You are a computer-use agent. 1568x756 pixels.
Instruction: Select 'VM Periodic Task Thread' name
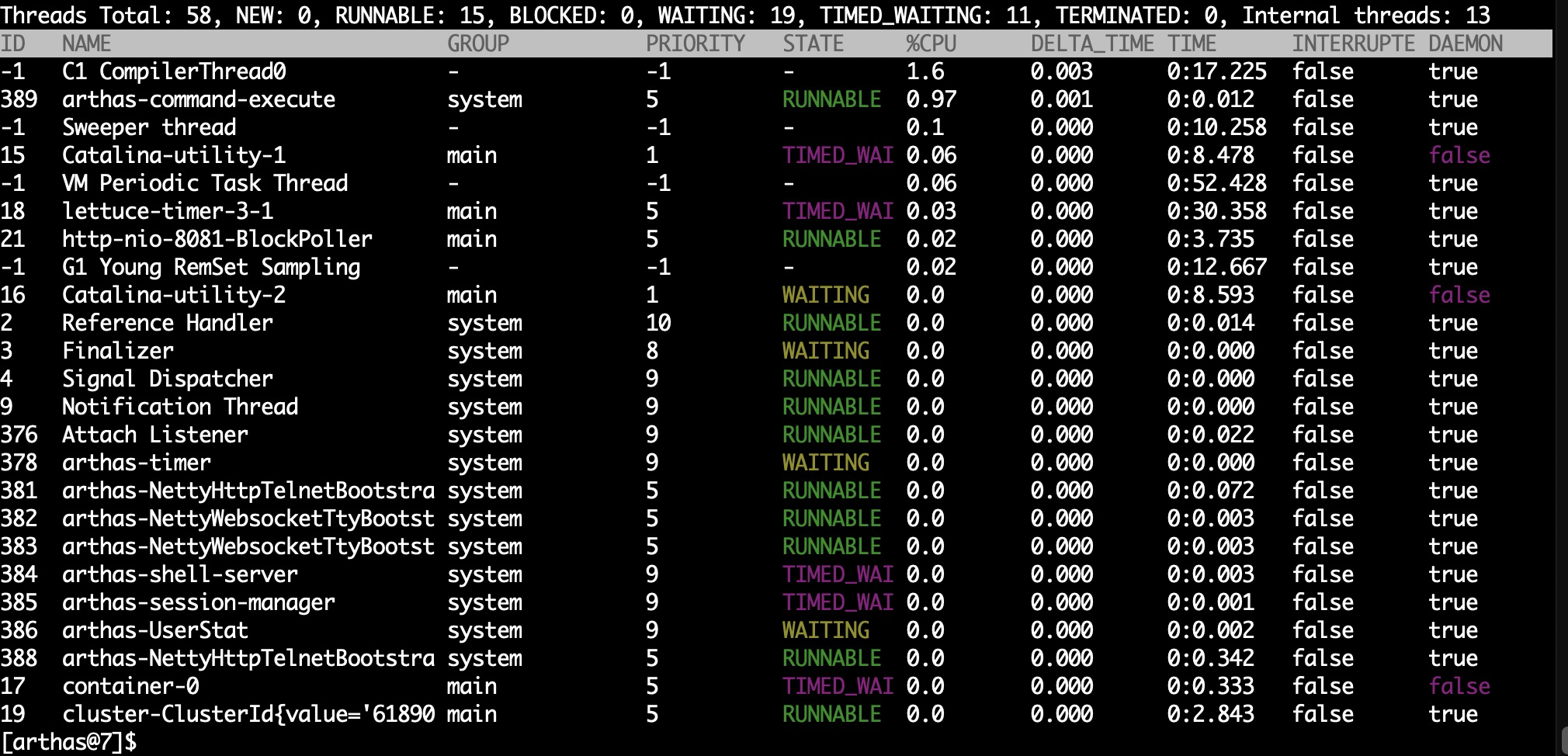click(x=205, y=183)
